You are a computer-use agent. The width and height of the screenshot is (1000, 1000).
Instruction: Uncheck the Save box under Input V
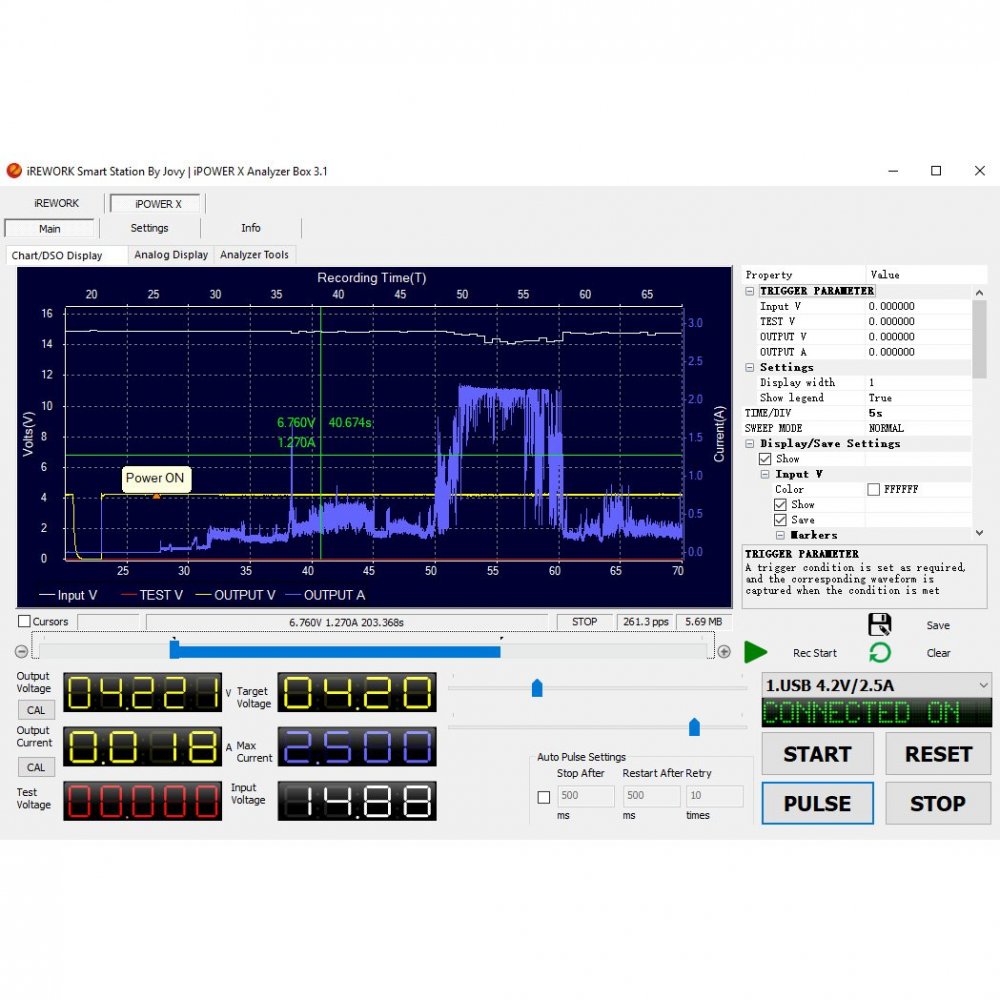pyautogui.click(x=780, y=520)
